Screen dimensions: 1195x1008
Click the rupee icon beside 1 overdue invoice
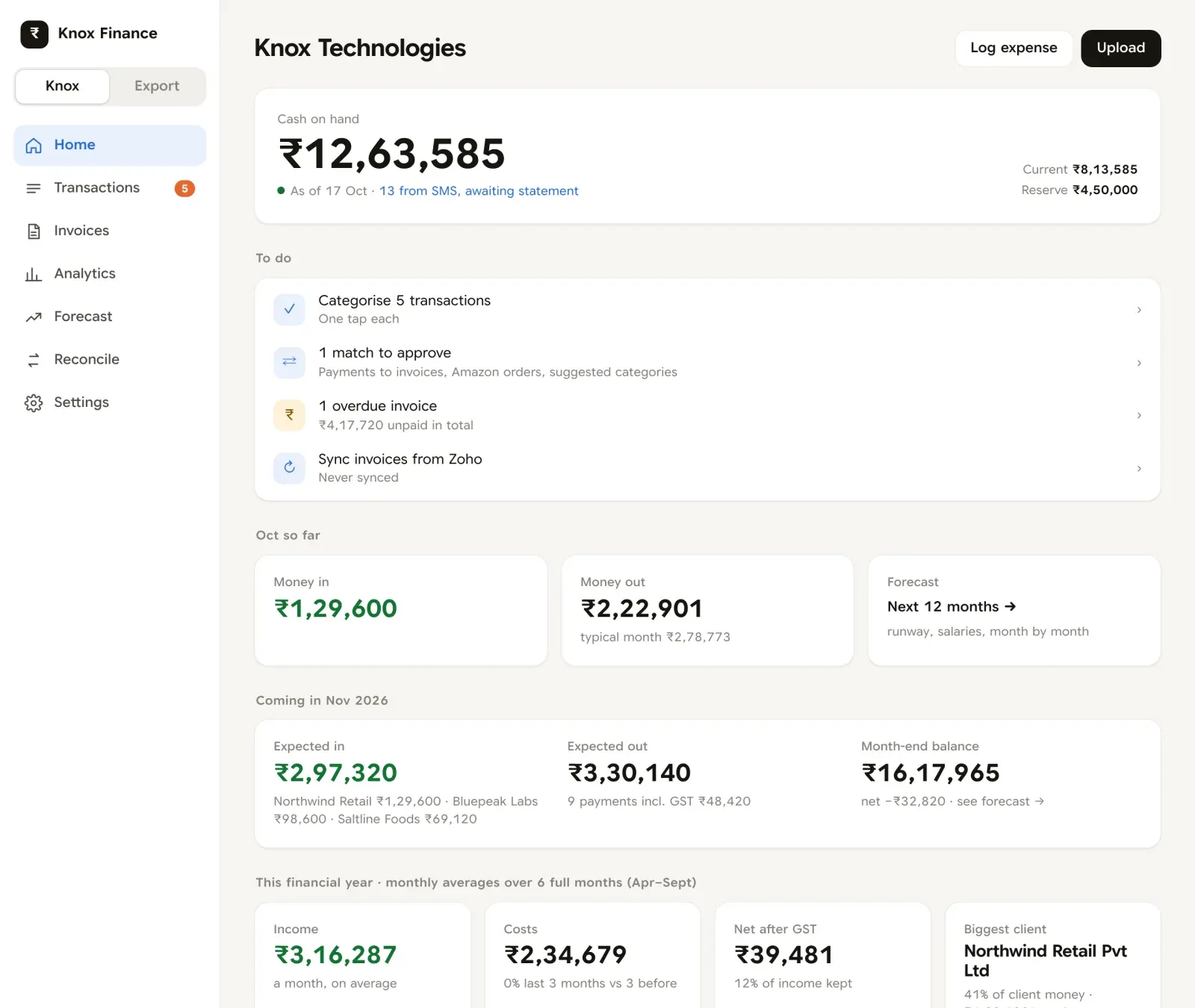289,415
